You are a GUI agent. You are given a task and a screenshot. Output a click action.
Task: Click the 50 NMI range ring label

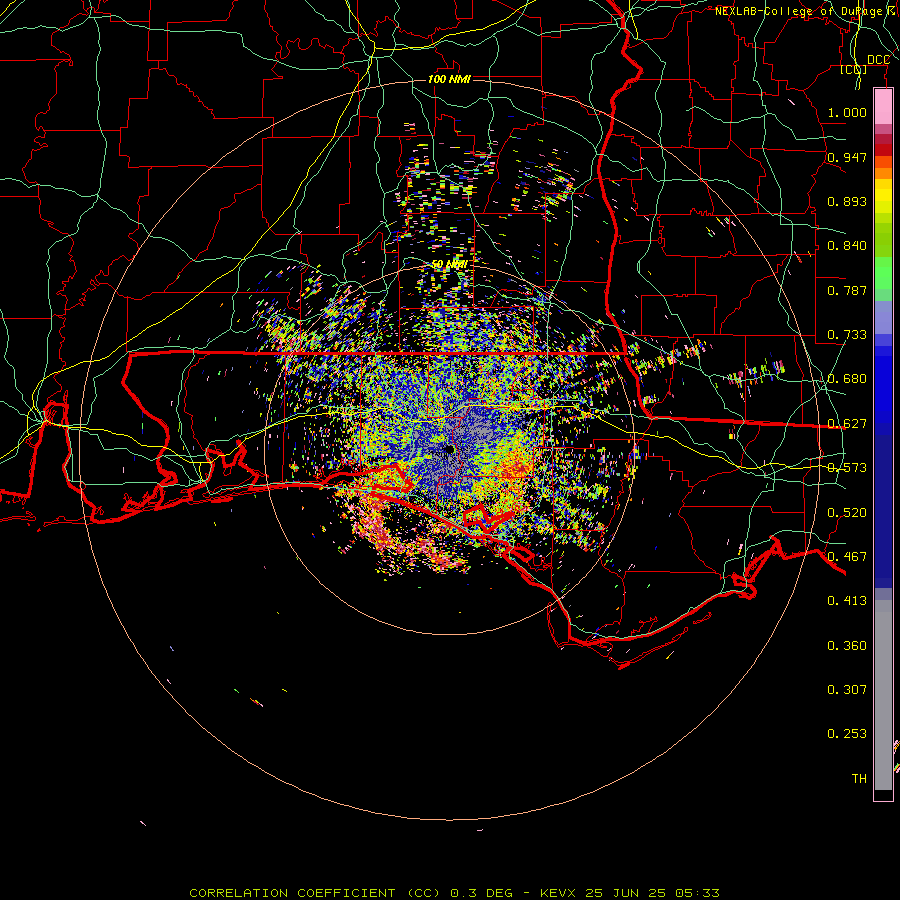point(449,265)
